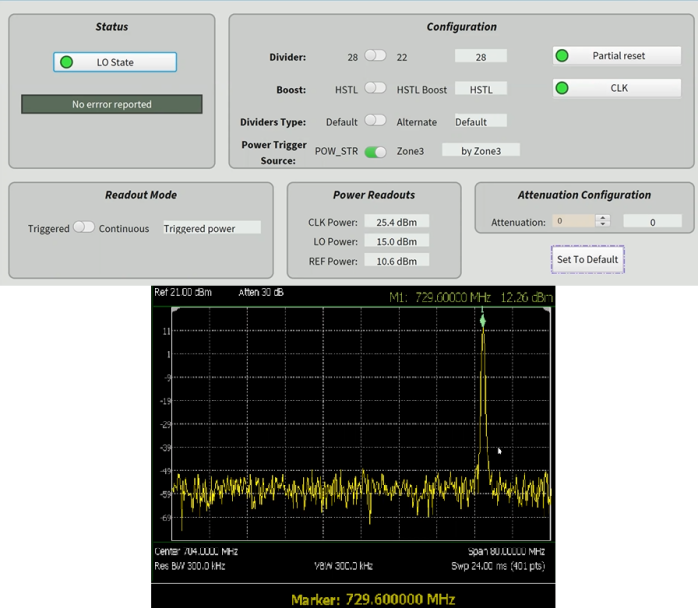Switch readout mode to Continuous

point(84,228)
